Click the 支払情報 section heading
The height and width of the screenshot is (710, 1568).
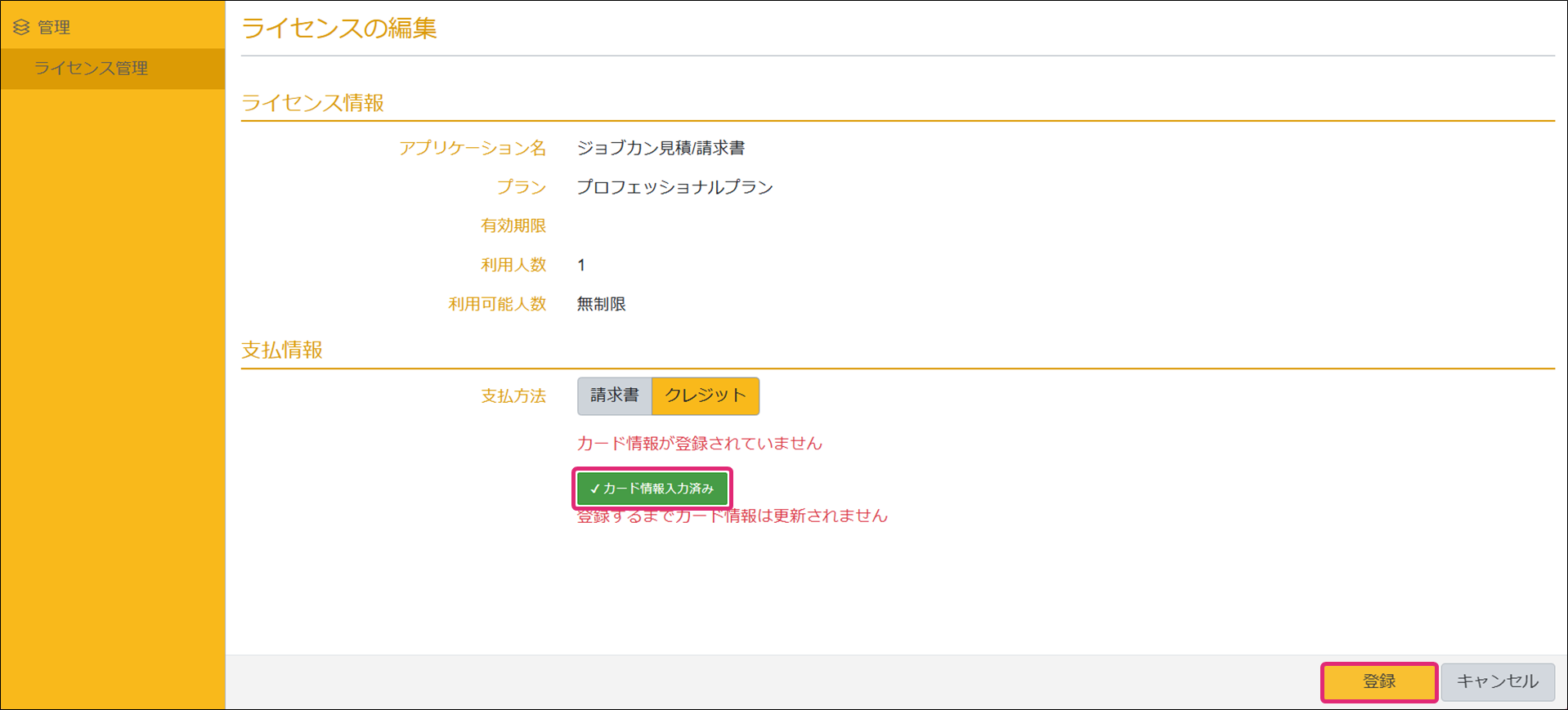[x=282, y=351]
